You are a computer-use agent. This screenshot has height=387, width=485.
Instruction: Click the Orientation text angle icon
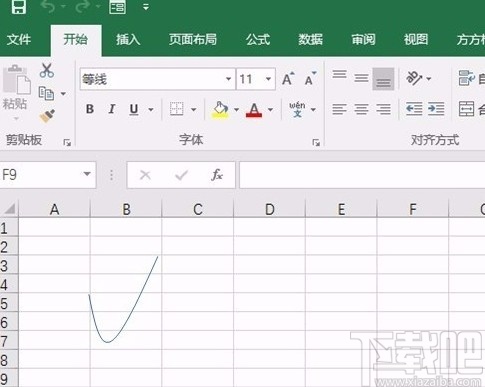click(x=414, y=78)
